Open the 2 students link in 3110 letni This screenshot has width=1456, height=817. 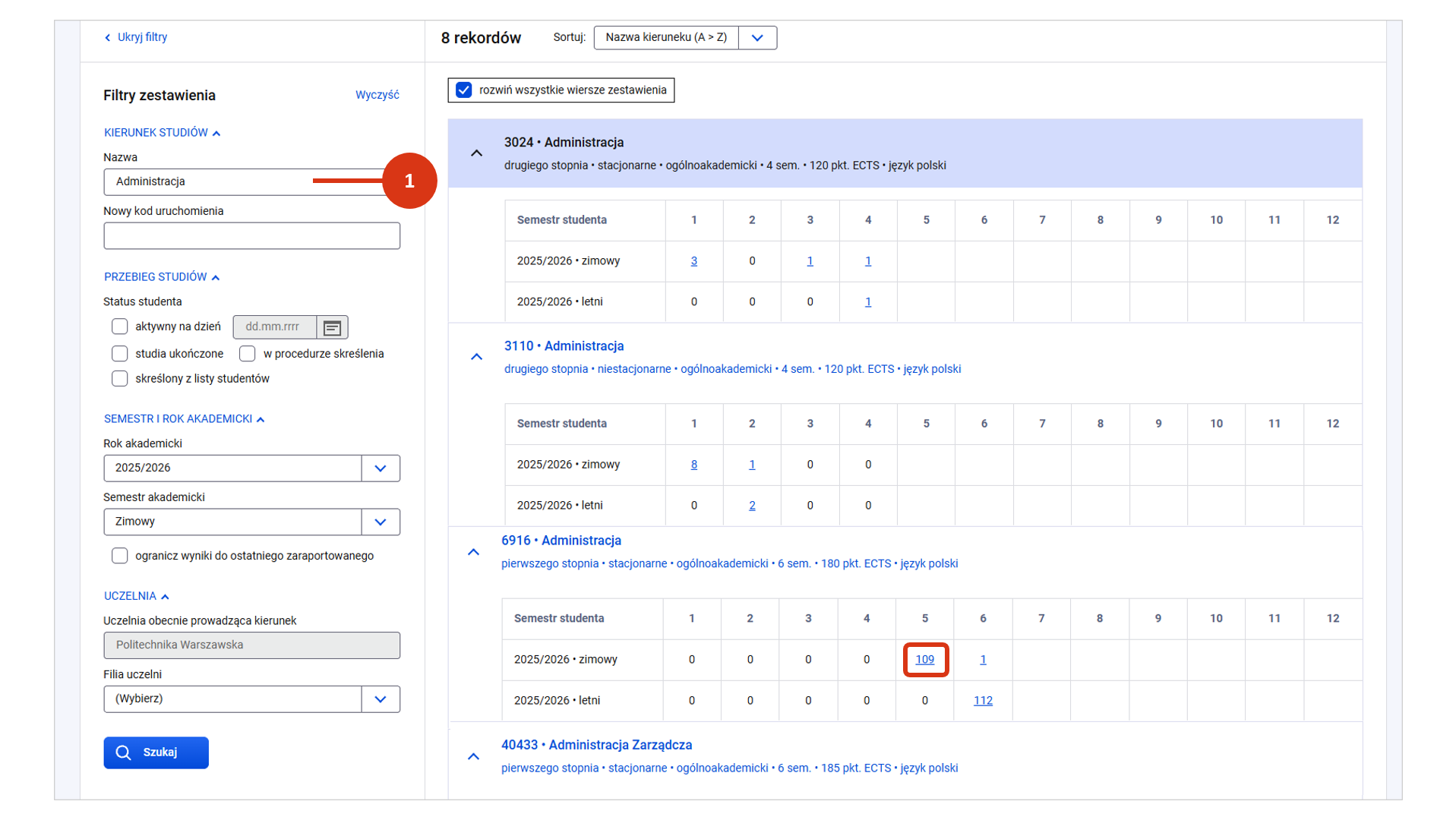coord(752,506)
